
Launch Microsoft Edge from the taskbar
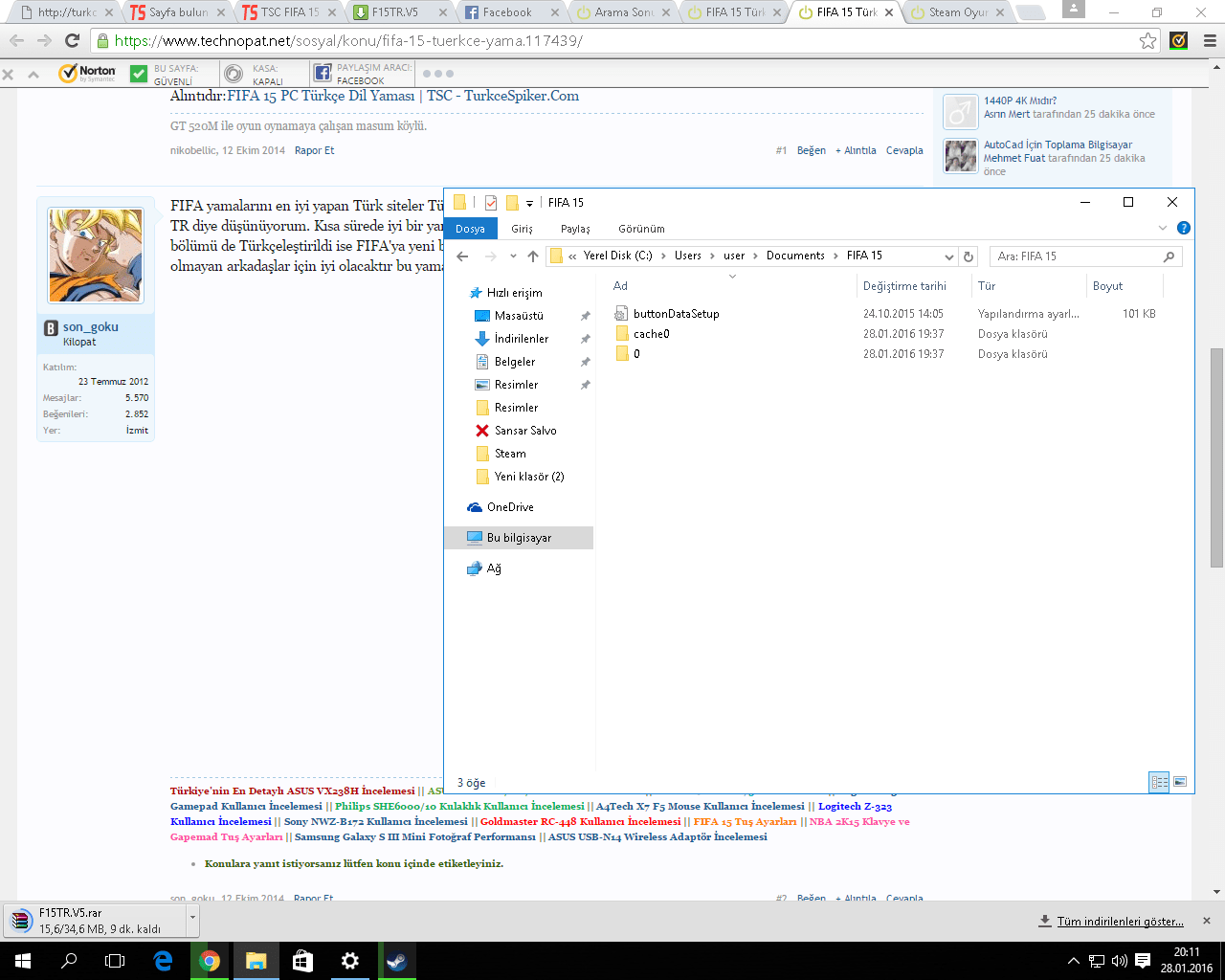point(163,961)
